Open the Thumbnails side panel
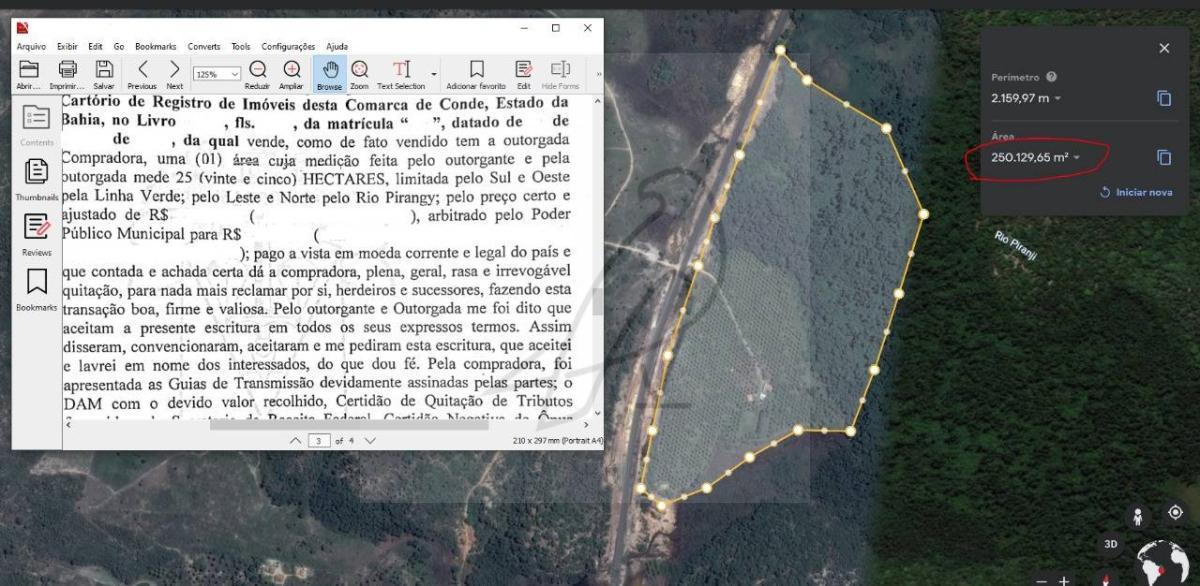Image resolution: width=1200 pixels, height=586 pixels. point(37,174)
